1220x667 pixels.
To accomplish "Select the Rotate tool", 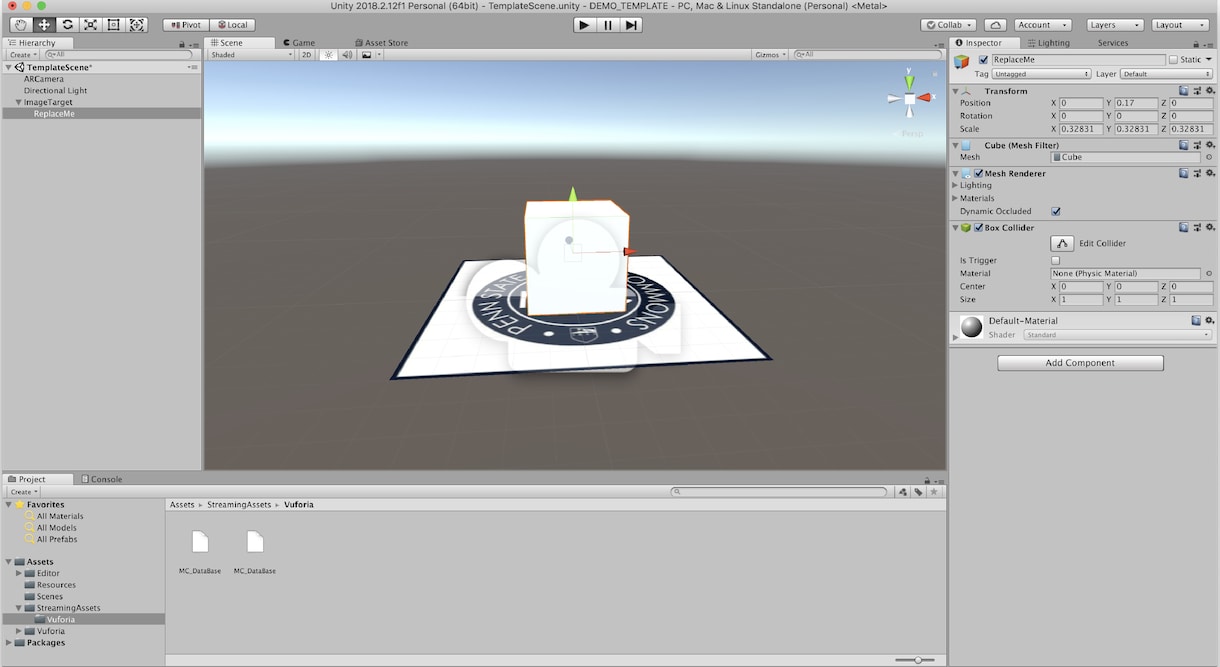I will coord(67,25).
